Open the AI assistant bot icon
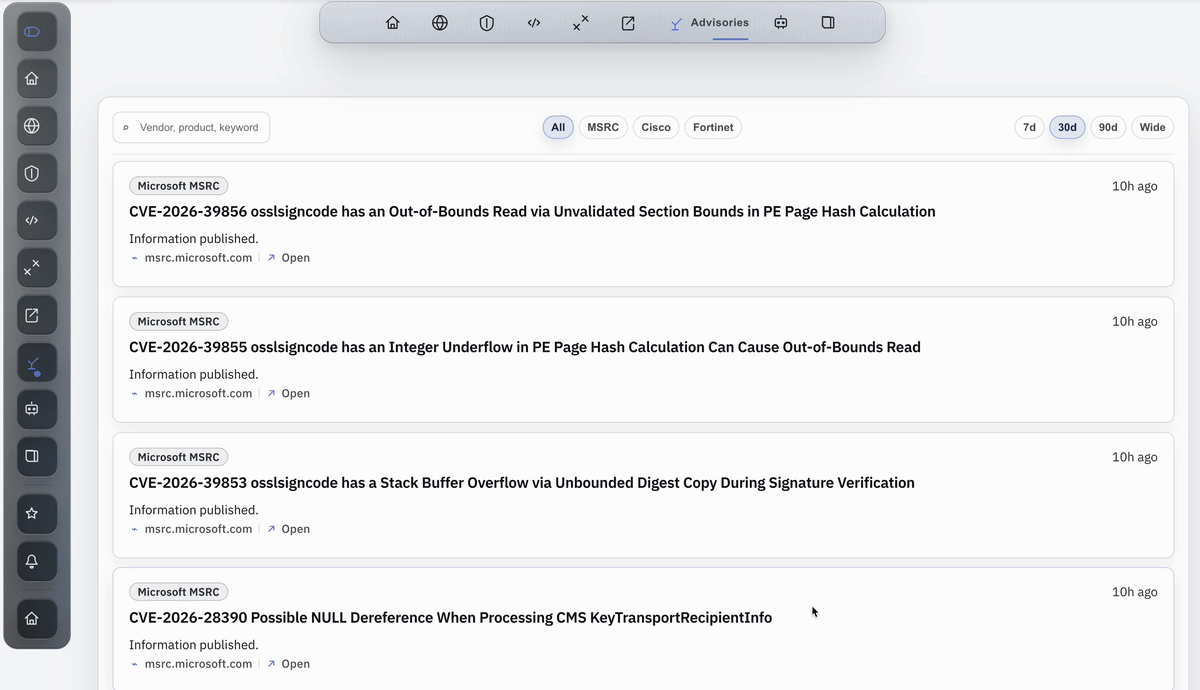The height and width of the screenshot is (690, 1200). point(781,22)
